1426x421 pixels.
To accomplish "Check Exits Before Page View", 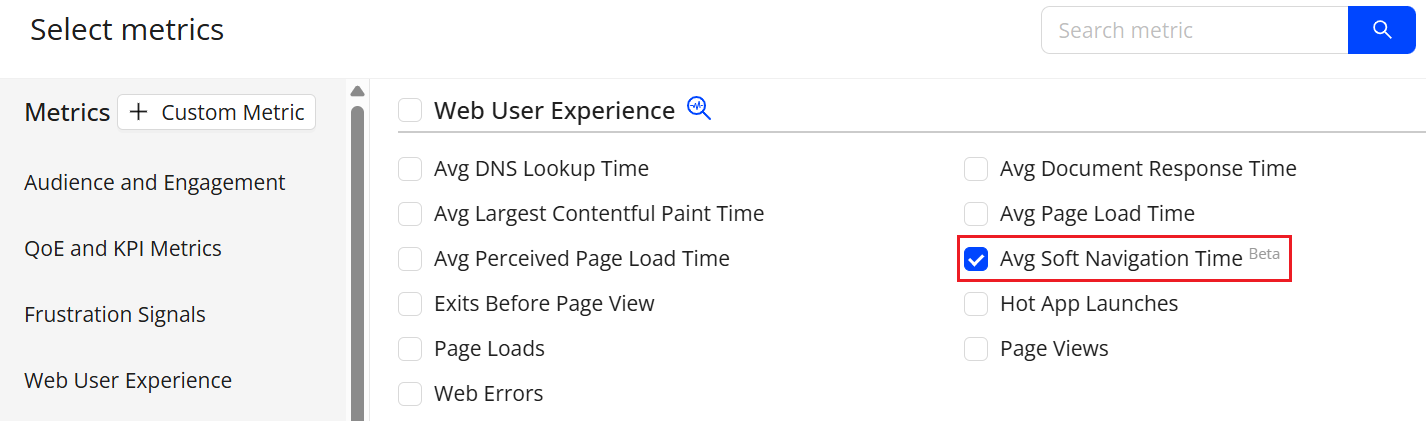I will coord(410,304).
